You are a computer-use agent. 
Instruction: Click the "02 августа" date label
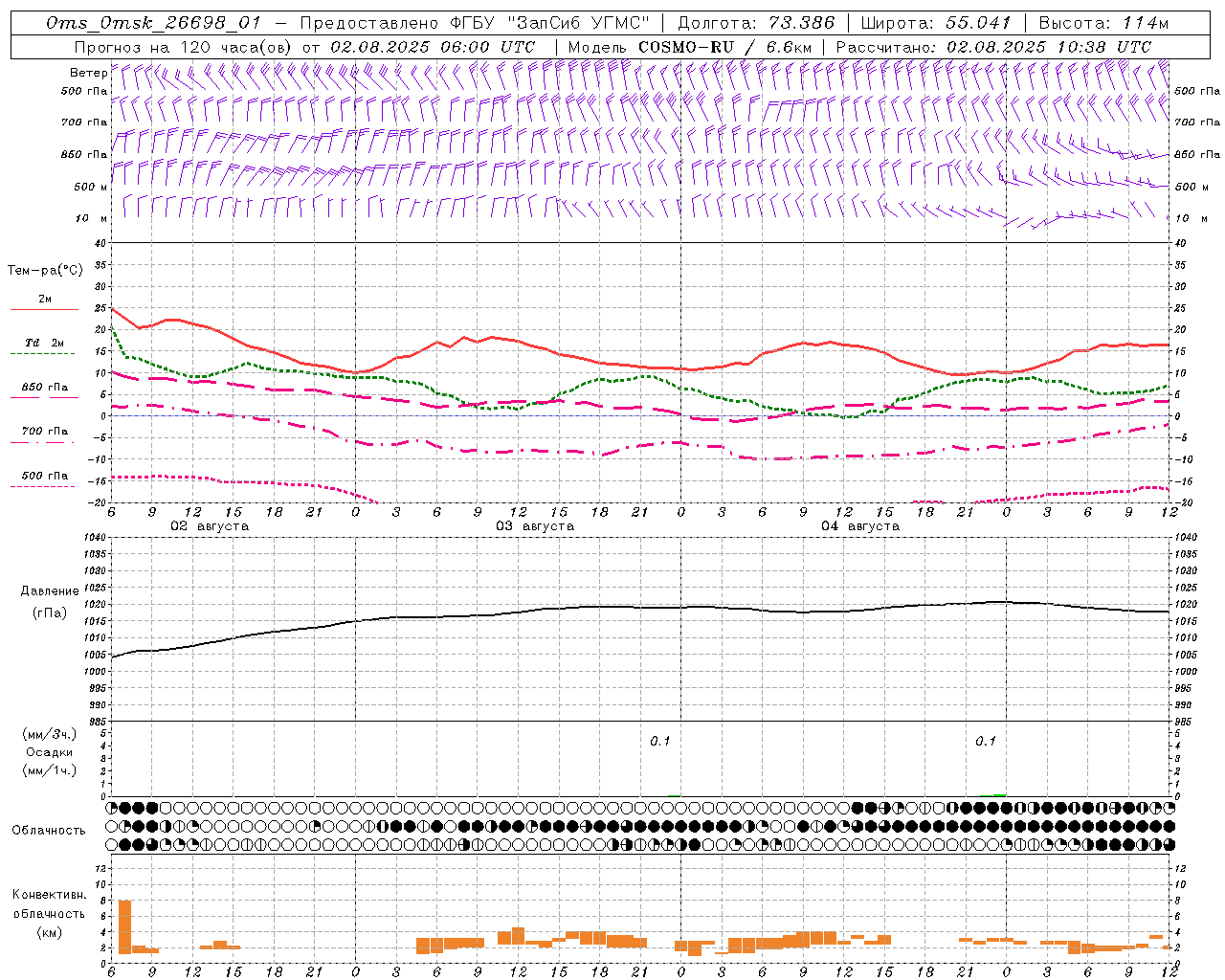click(x=210, y=526)
